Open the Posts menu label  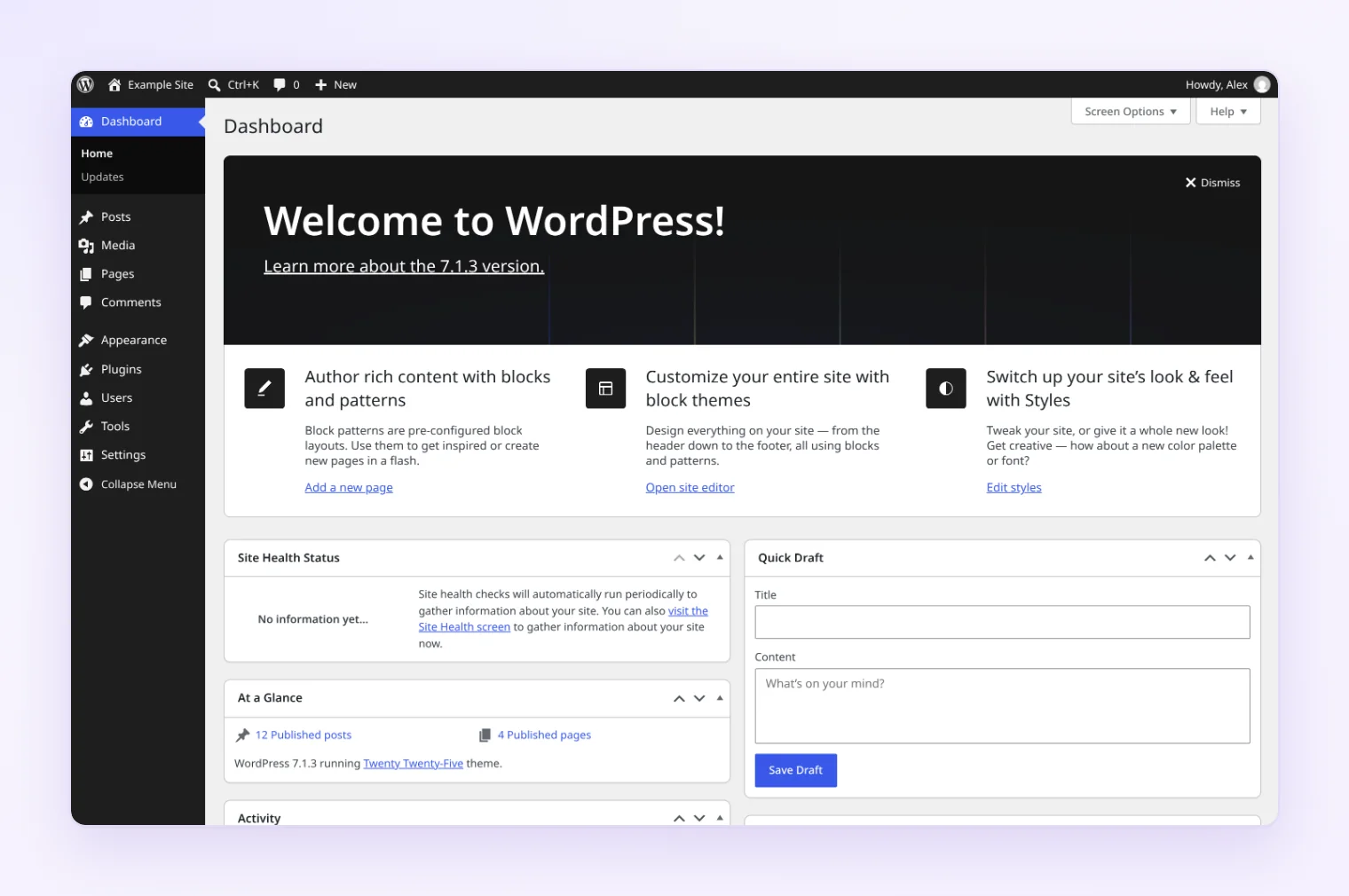(115, 217)
